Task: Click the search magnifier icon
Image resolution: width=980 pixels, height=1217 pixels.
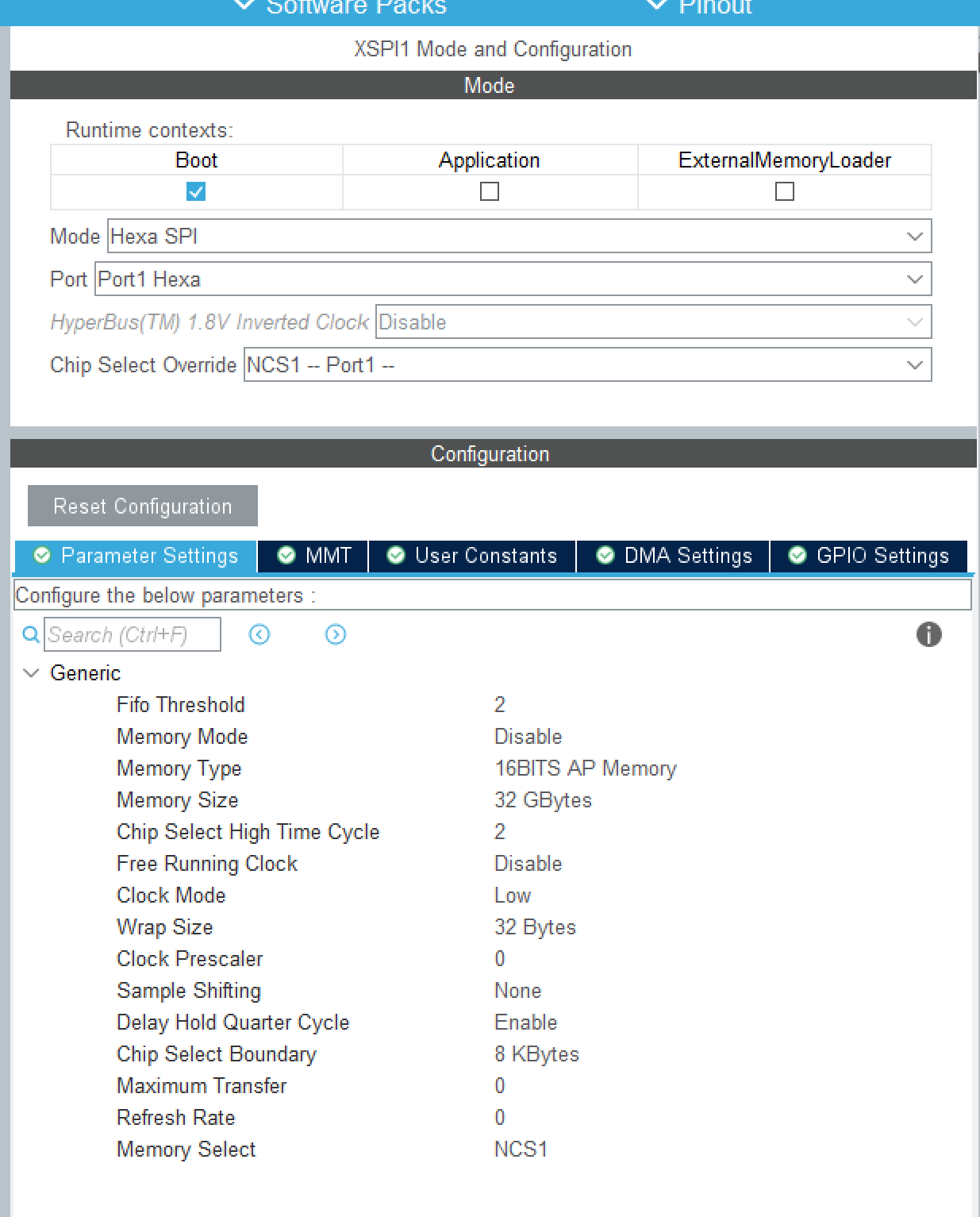Action: pyautogui.click(x=30, y=634)
